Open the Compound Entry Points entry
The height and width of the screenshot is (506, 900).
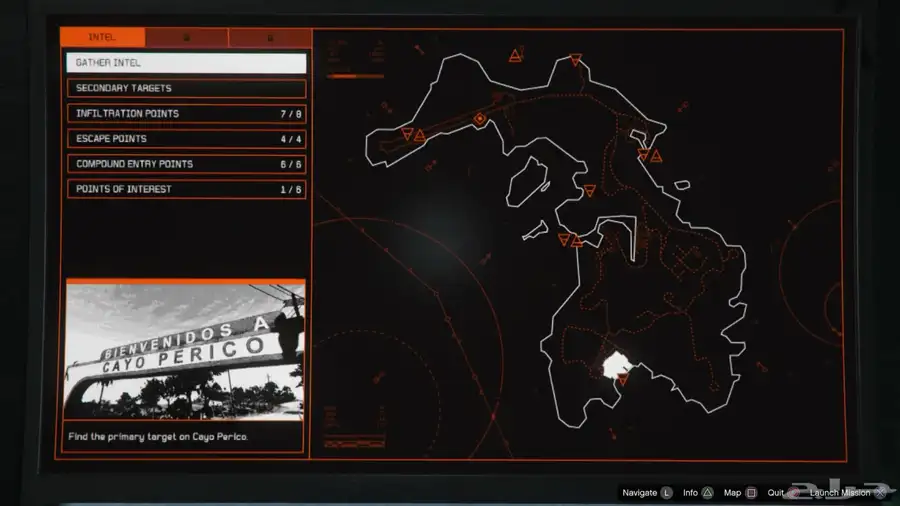point(186,164)
